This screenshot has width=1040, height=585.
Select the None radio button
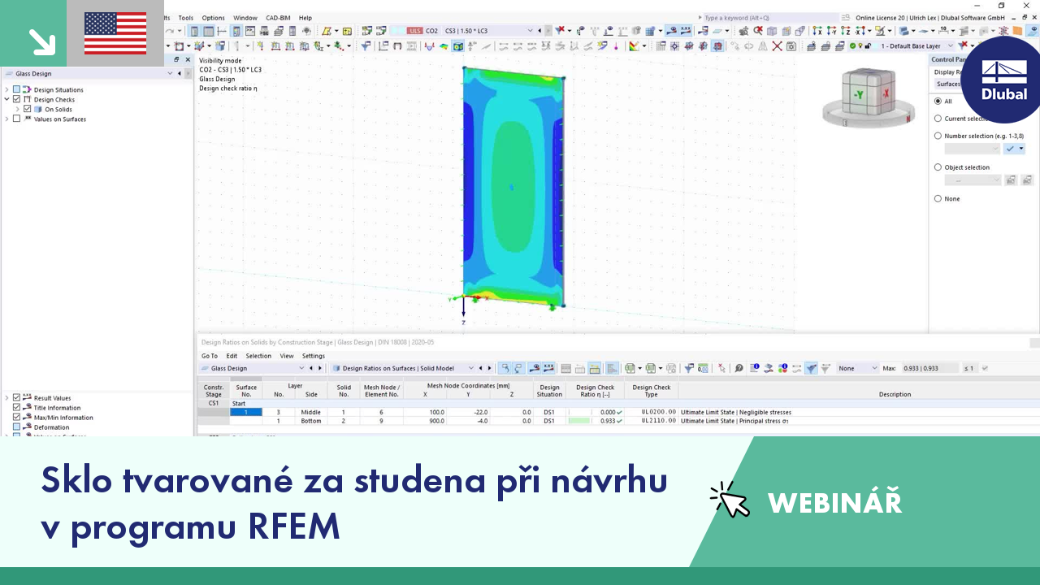[x=938, y=198]
